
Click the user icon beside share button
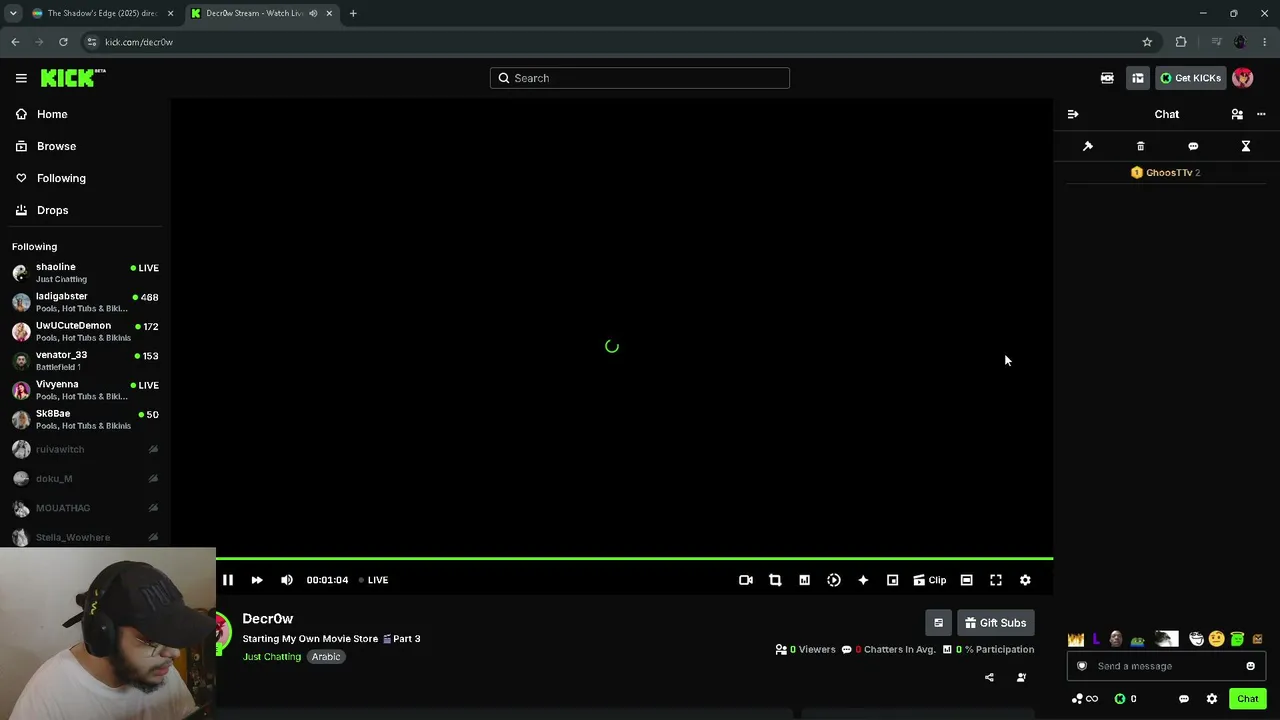(1021, 677)
